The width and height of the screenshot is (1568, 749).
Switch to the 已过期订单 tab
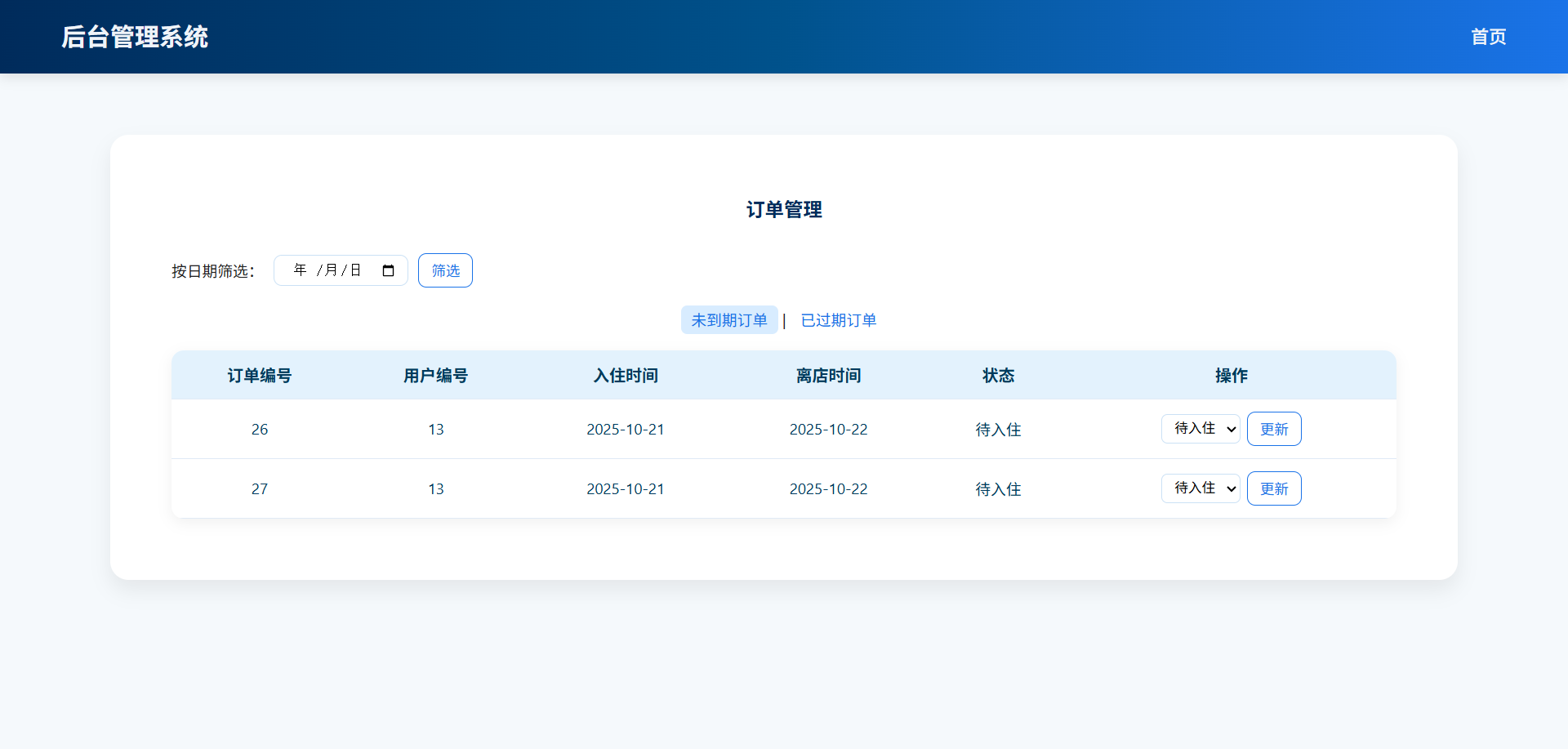coord(838,319)
